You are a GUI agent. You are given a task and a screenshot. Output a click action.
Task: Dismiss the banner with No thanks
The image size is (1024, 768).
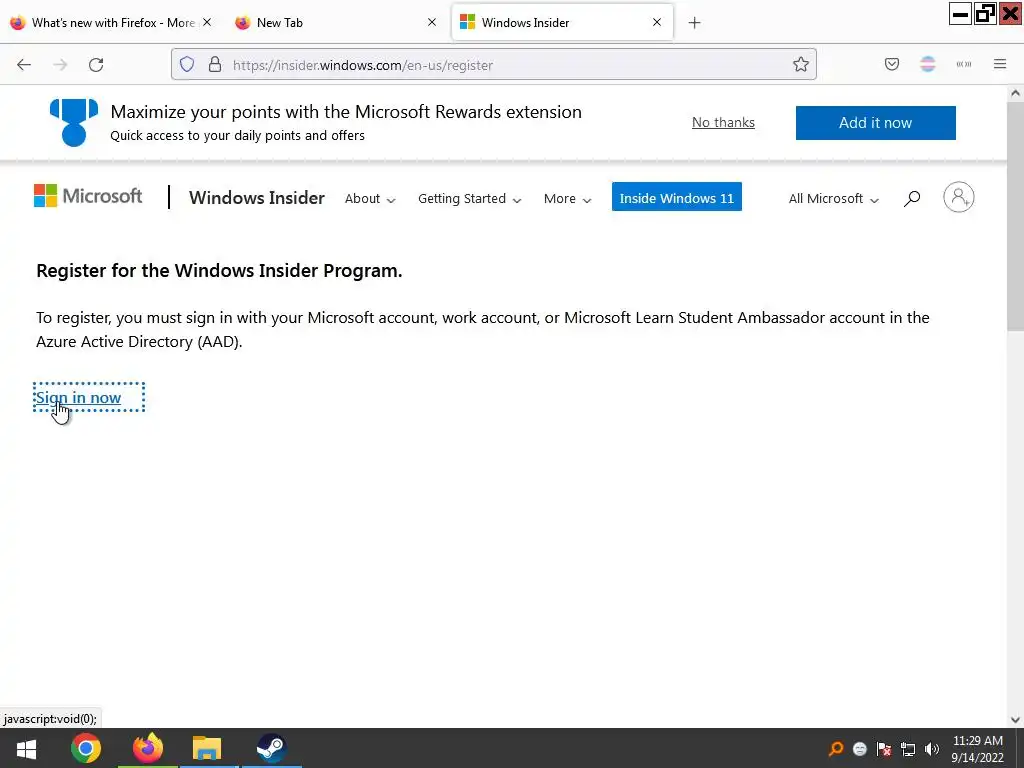point(723,122)
